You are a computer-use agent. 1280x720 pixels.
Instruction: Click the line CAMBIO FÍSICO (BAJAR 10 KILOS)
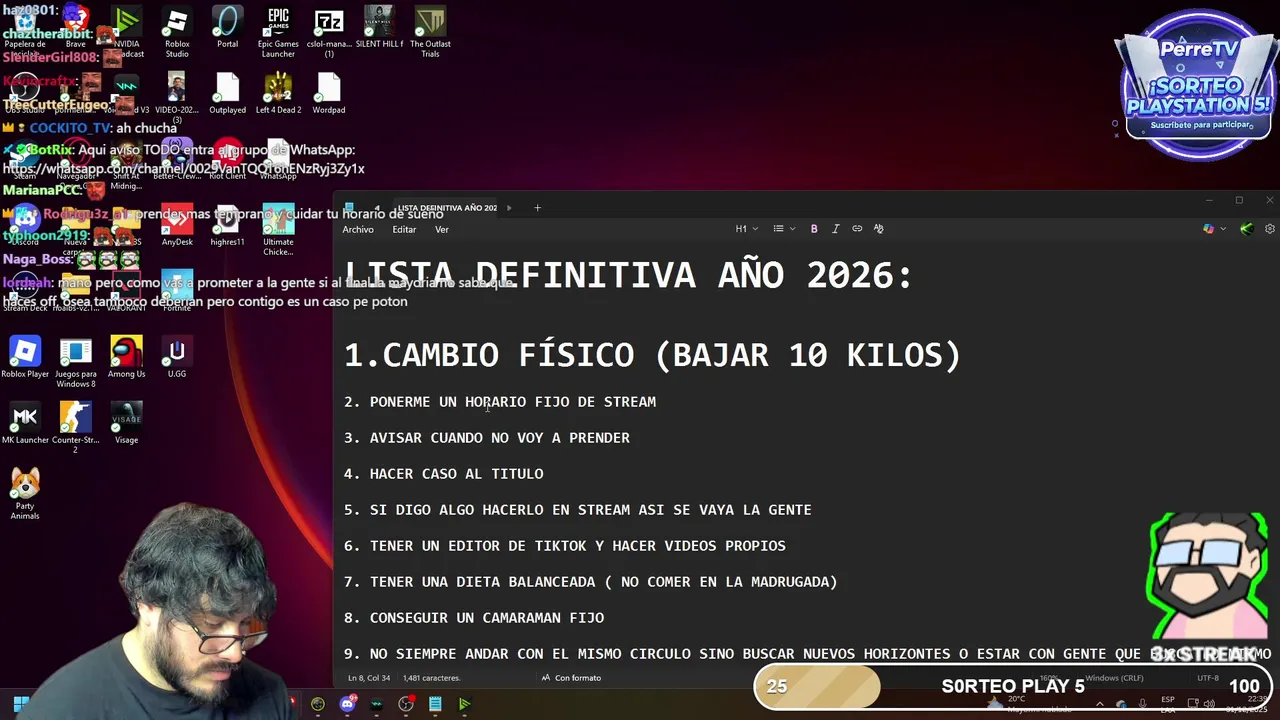[x=652, y=355]
